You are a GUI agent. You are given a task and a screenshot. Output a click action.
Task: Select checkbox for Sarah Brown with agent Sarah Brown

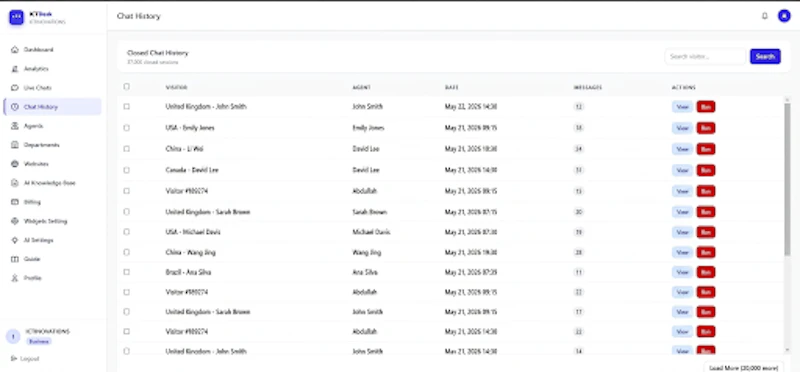(127, 211)
